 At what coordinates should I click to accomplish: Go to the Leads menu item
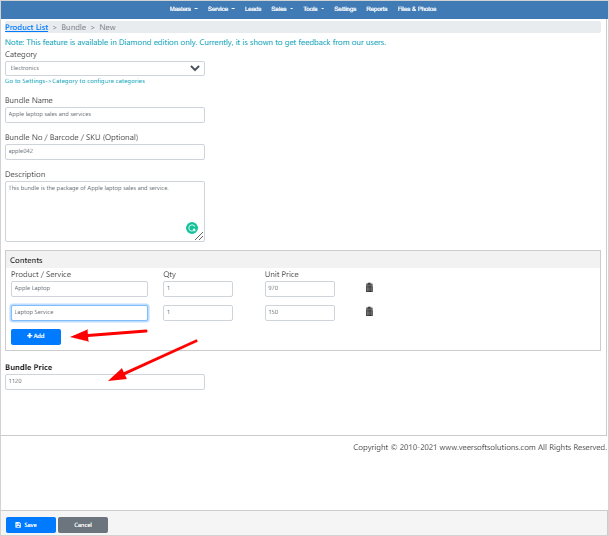coord(253,9)
